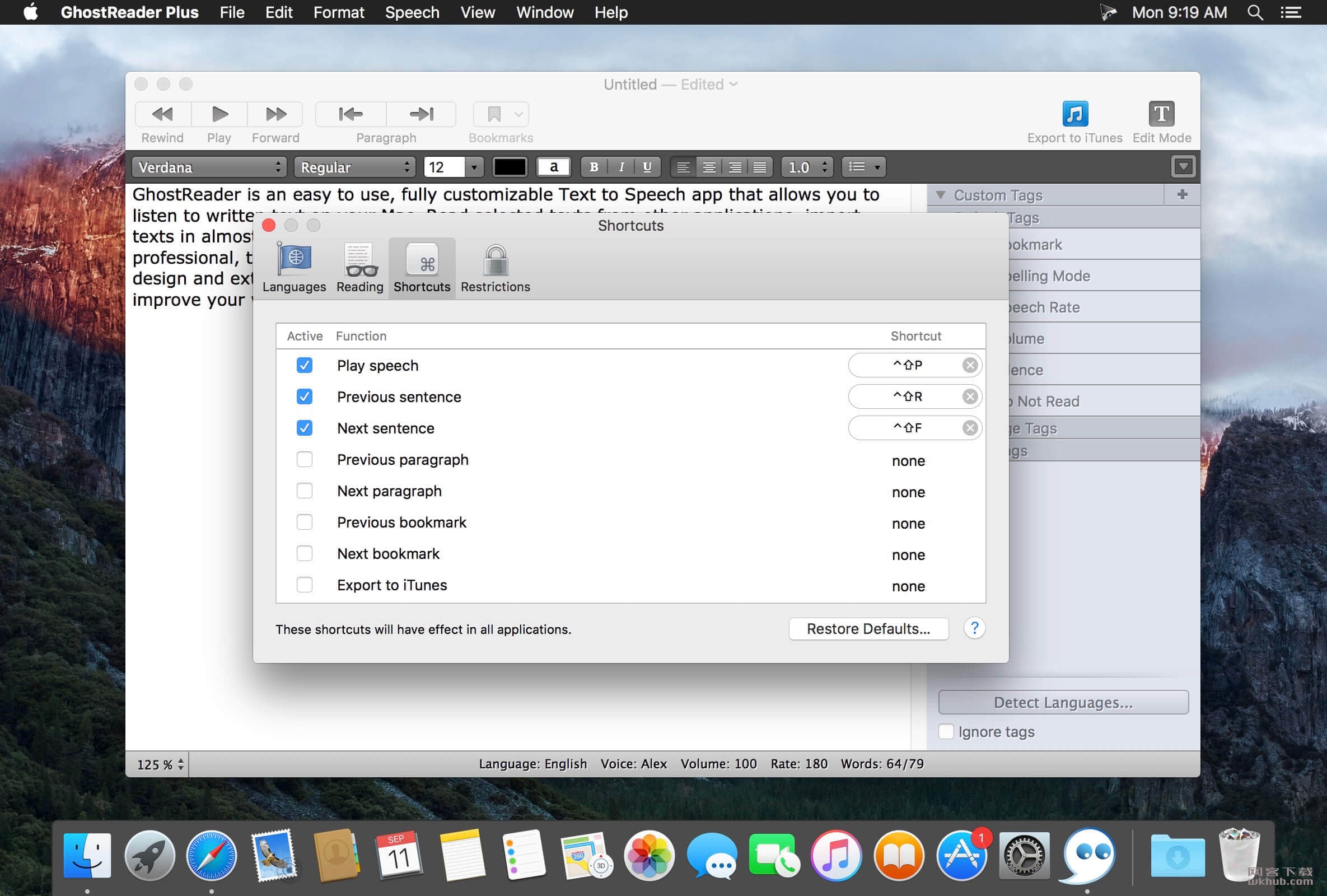Open System Preferences from the dock
The image size is (1327, 896).
pos(1024,855)
